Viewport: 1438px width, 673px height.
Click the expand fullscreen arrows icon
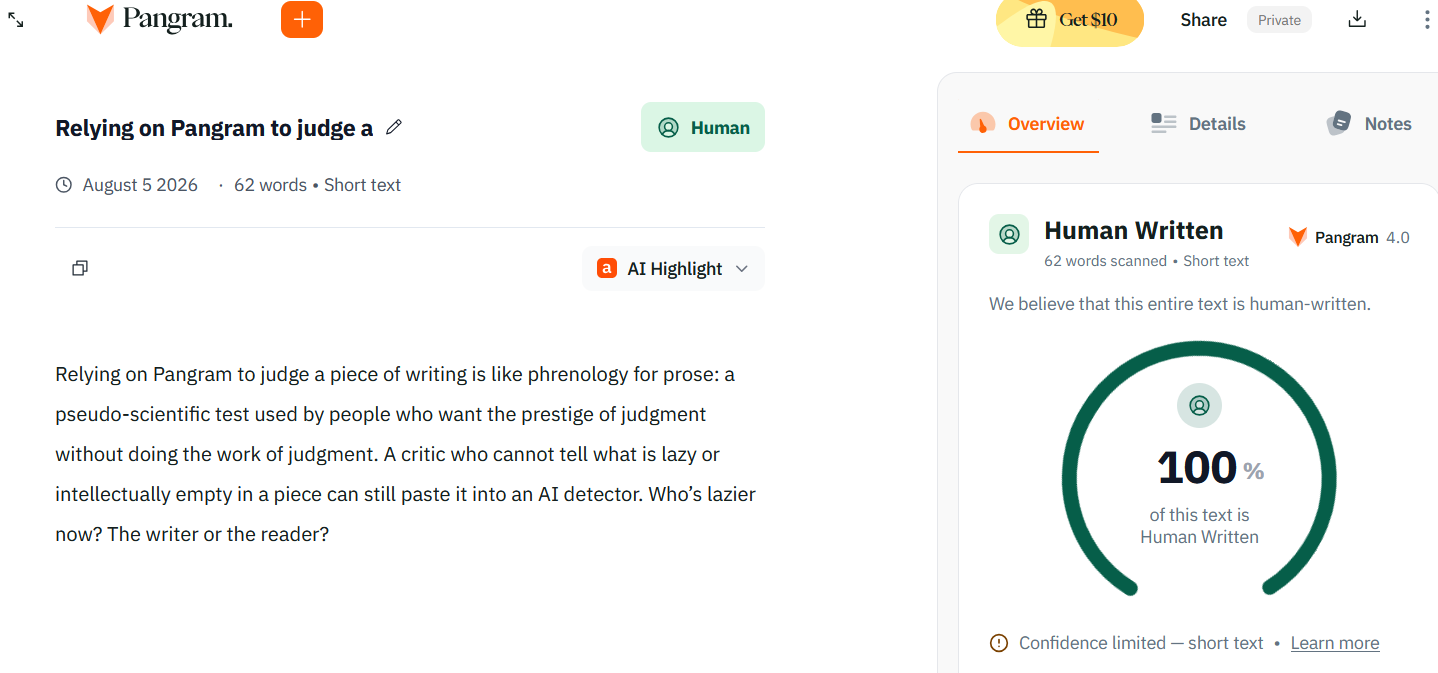tap(16, 20)
